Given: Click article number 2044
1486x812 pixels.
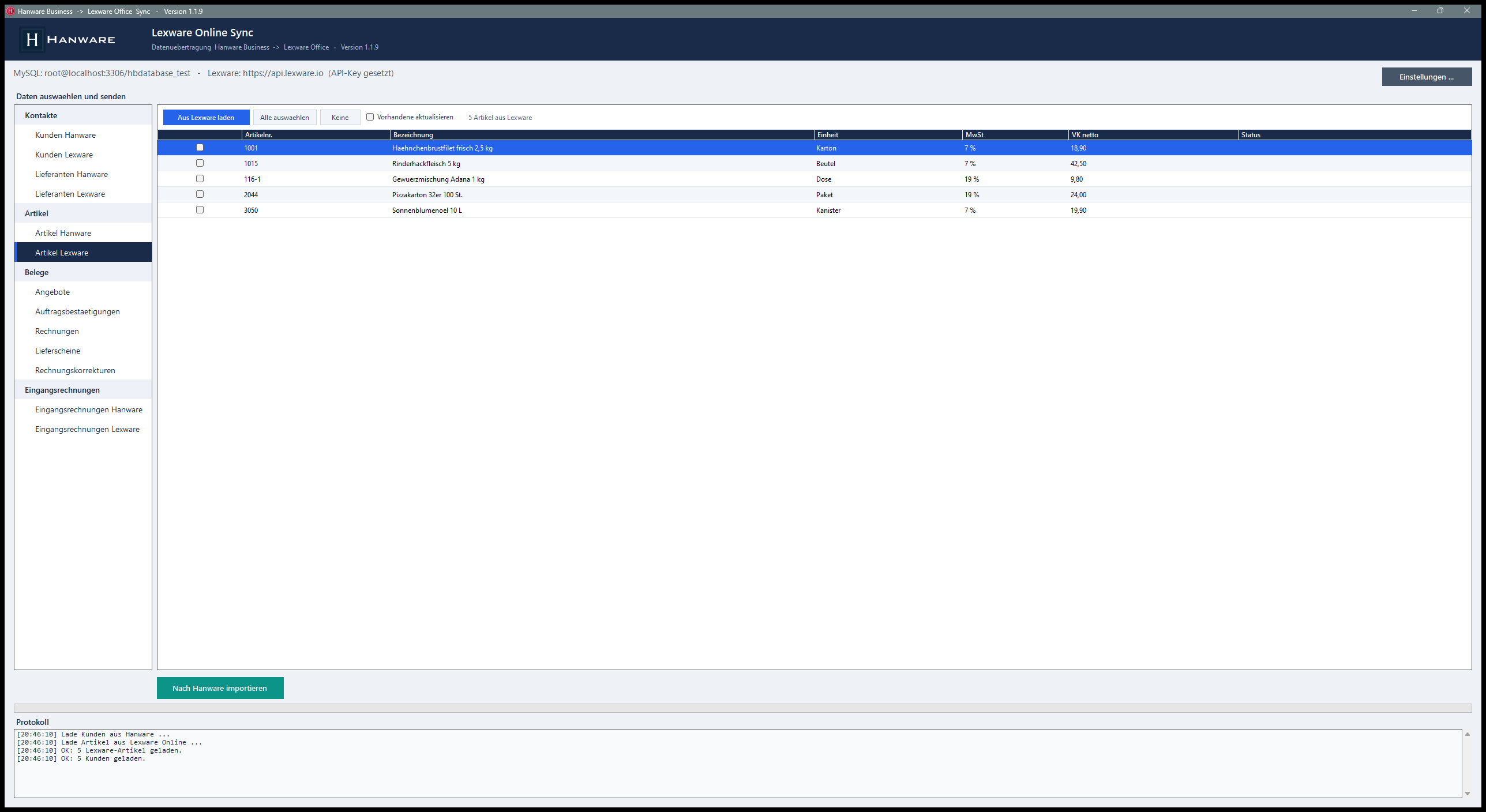Looking at the screenshot, I should [251, 195].
